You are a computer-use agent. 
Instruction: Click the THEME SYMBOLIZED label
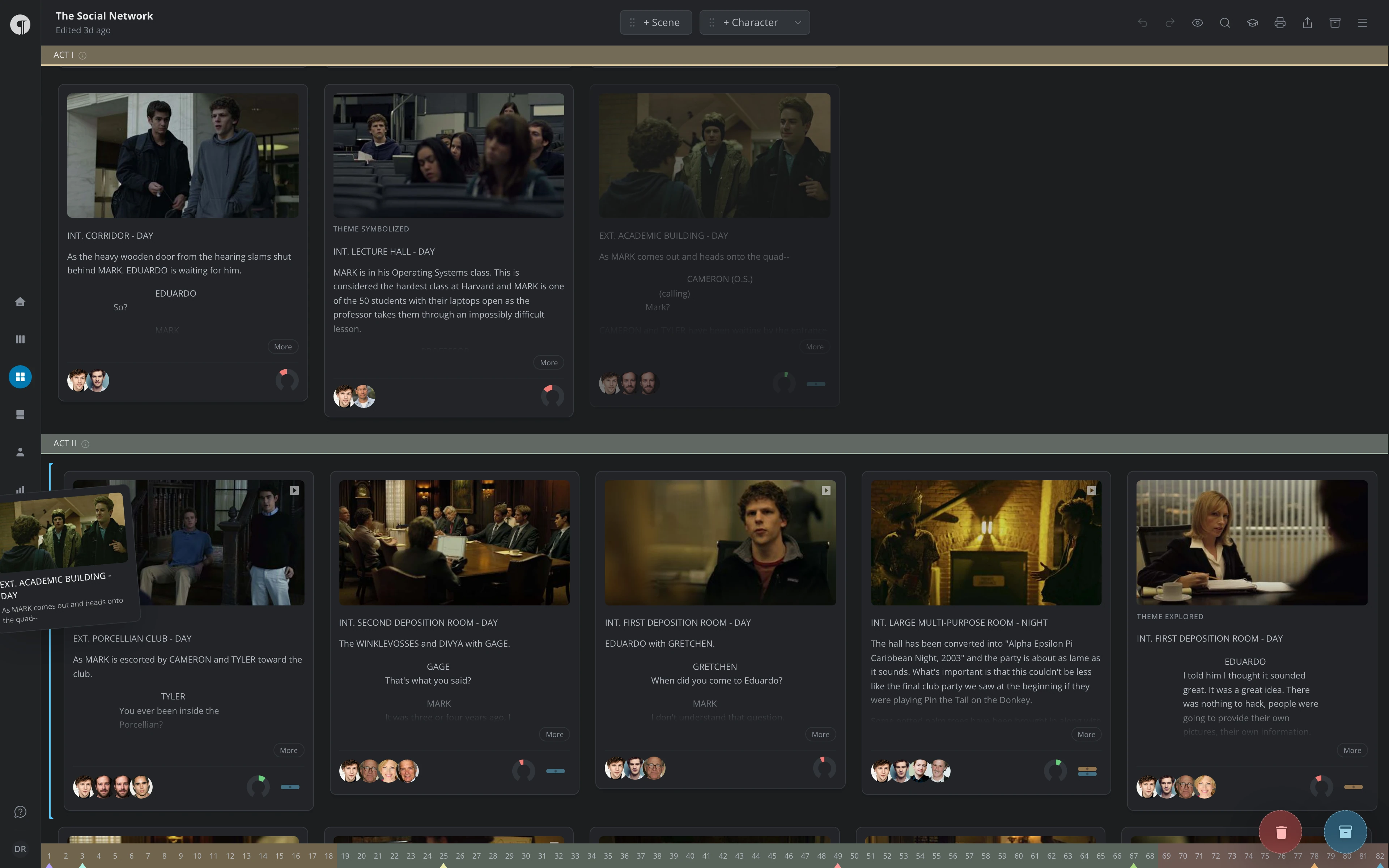(371, 229)
